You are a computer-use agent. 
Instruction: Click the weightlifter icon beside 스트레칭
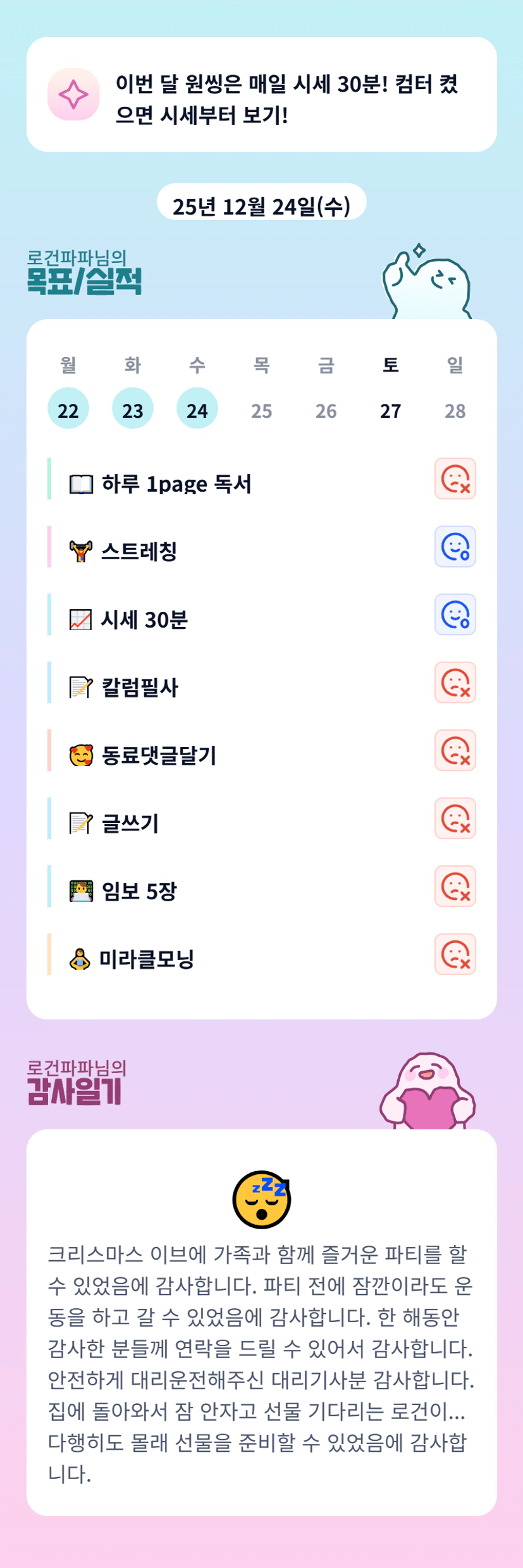click(x=81, y=552)
